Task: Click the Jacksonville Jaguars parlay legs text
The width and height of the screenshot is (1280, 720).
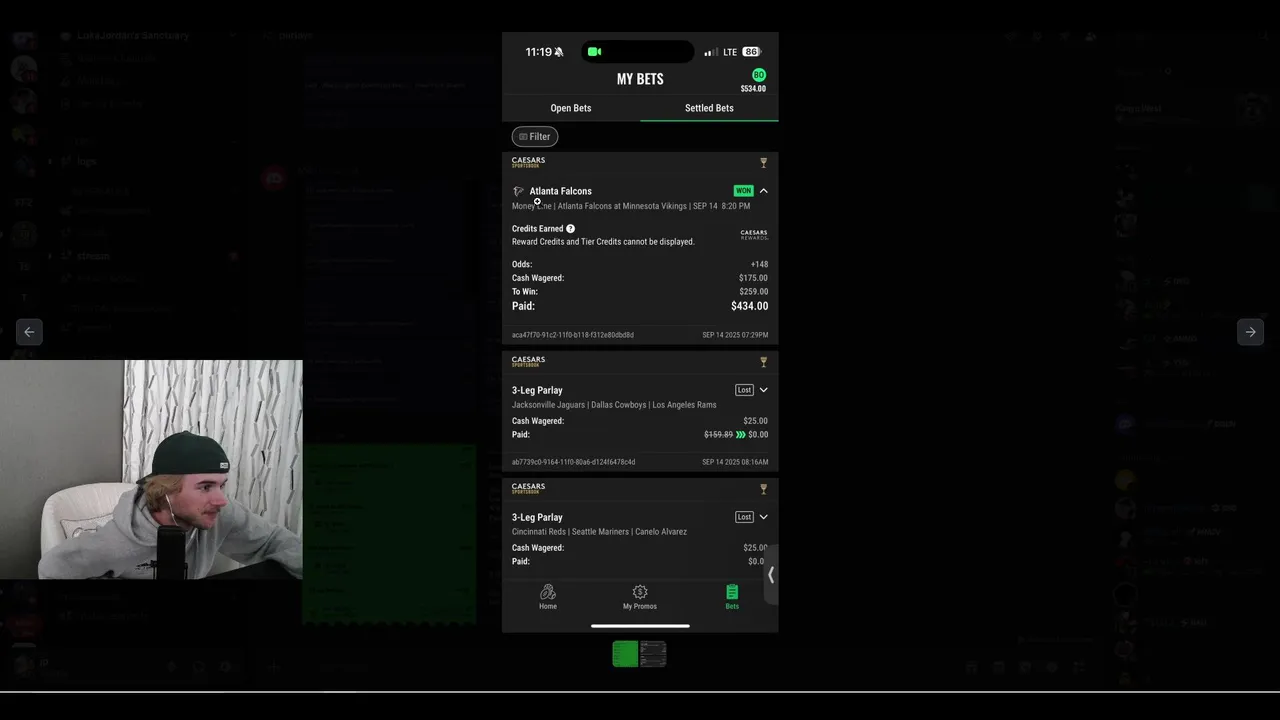Action: point(614,405)
